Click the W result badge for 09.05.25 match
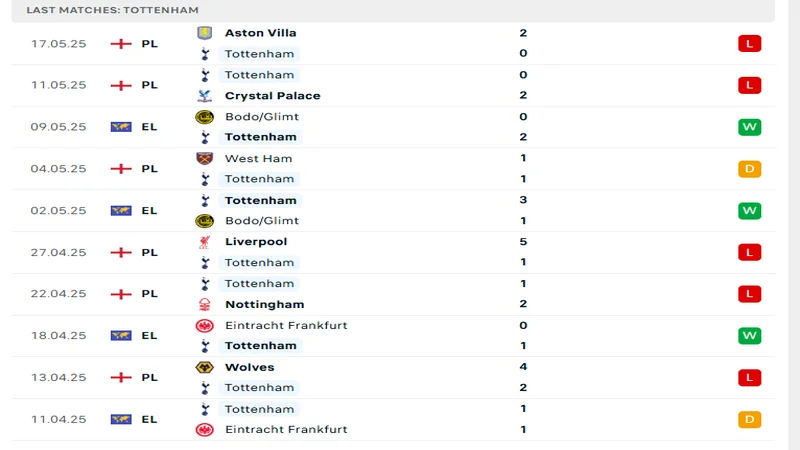Image resolution: width=800 pixels, height=450 pixels. point(749,127)
